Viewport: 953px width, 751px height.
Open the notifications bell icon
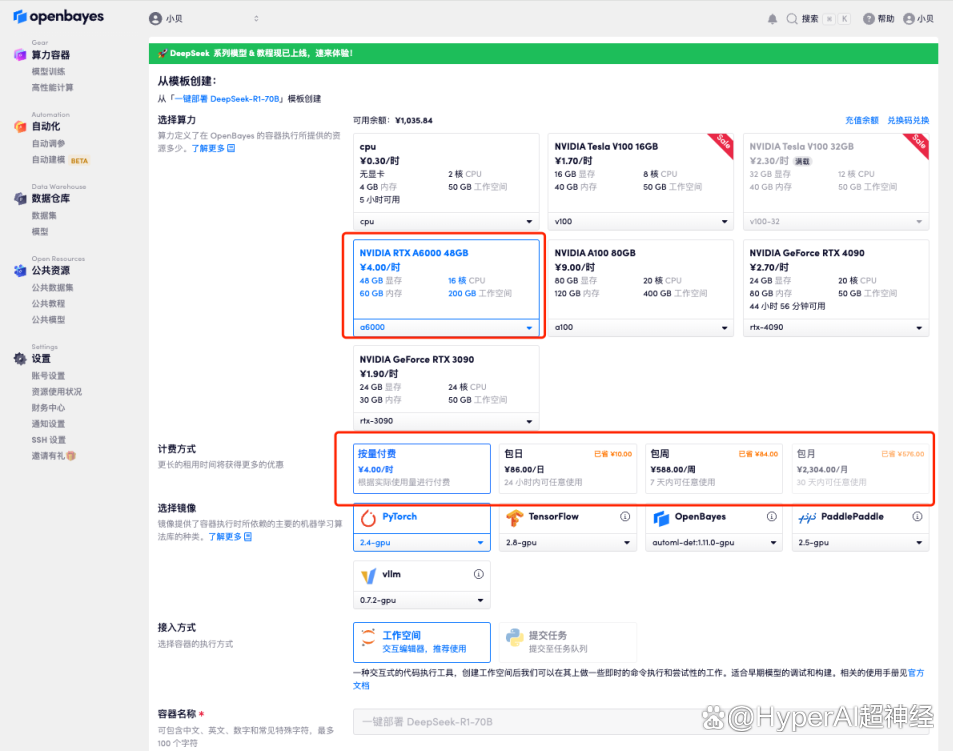click(772, 19)
